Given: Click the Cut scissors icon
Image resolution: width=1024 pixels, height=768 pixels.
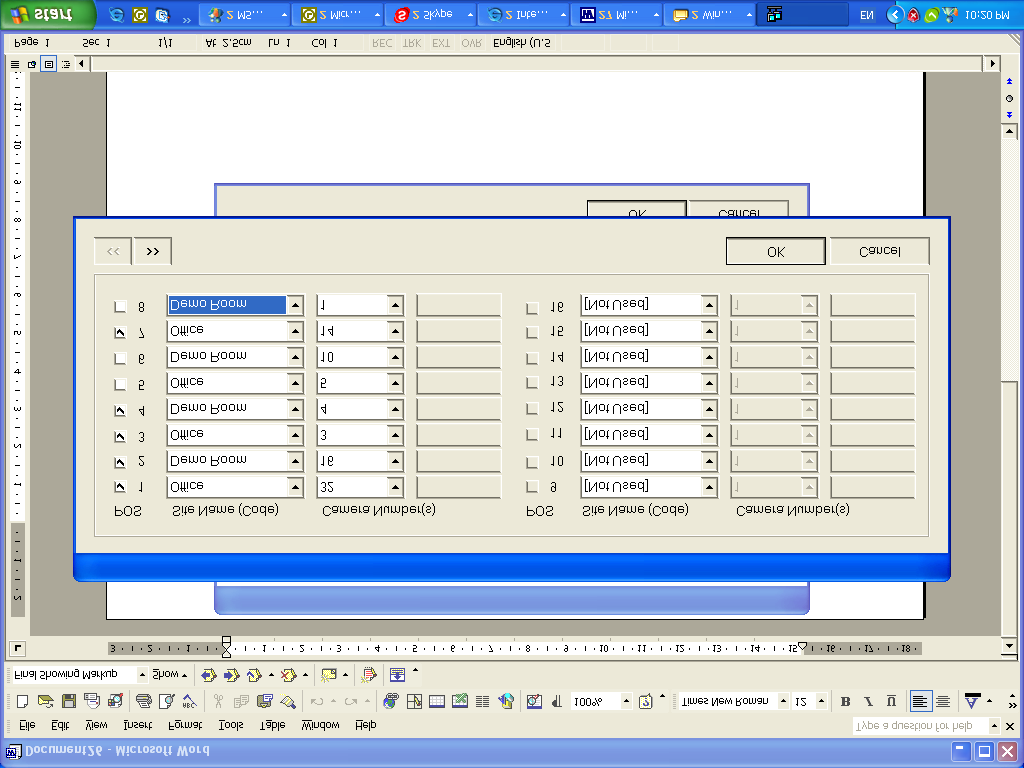Looking at the screenshot, I should coord(218,701).
